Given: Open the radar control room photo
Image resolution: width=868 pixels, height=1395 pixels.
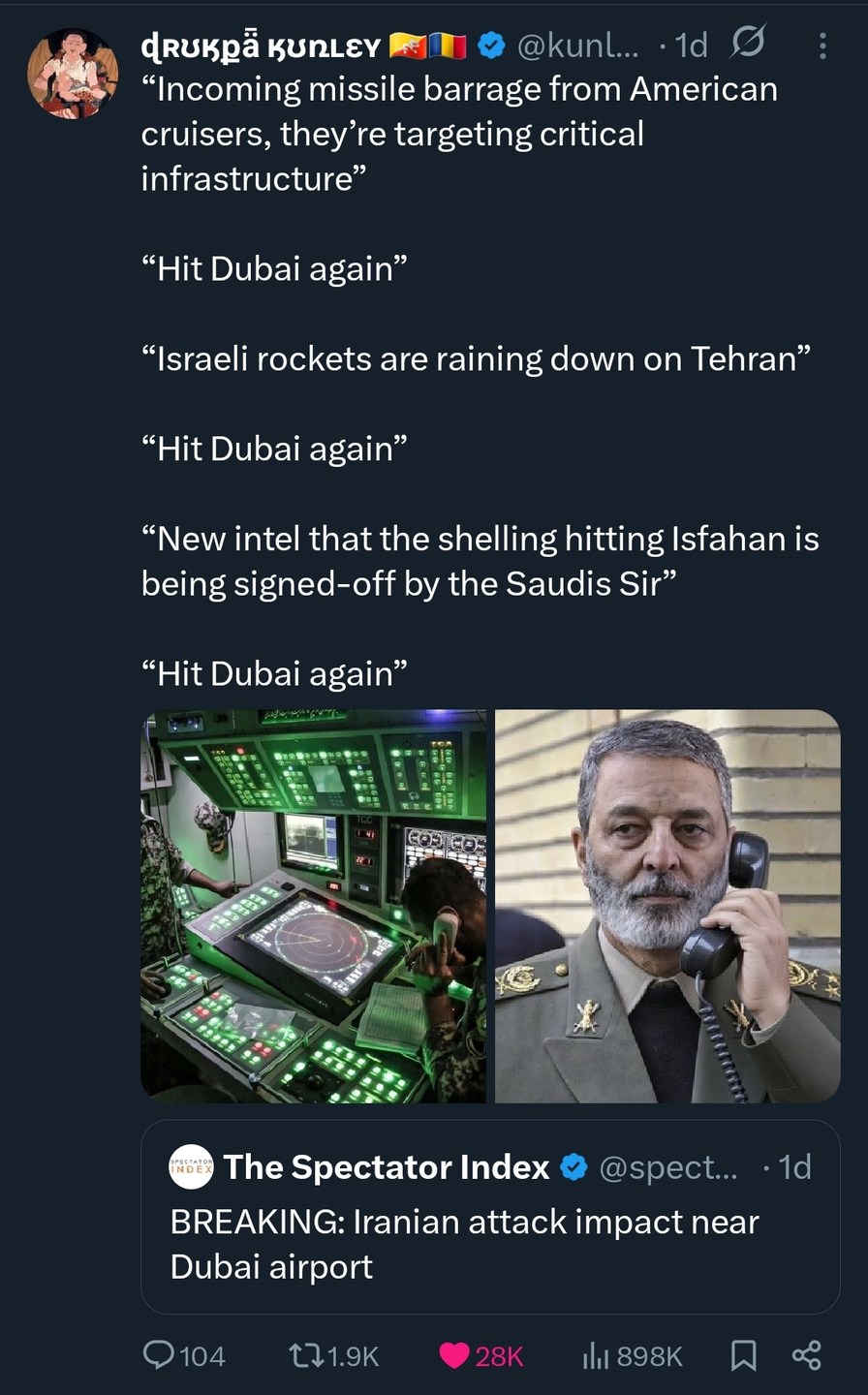Looking at the screenshot, I should click(x=314, y=906).
